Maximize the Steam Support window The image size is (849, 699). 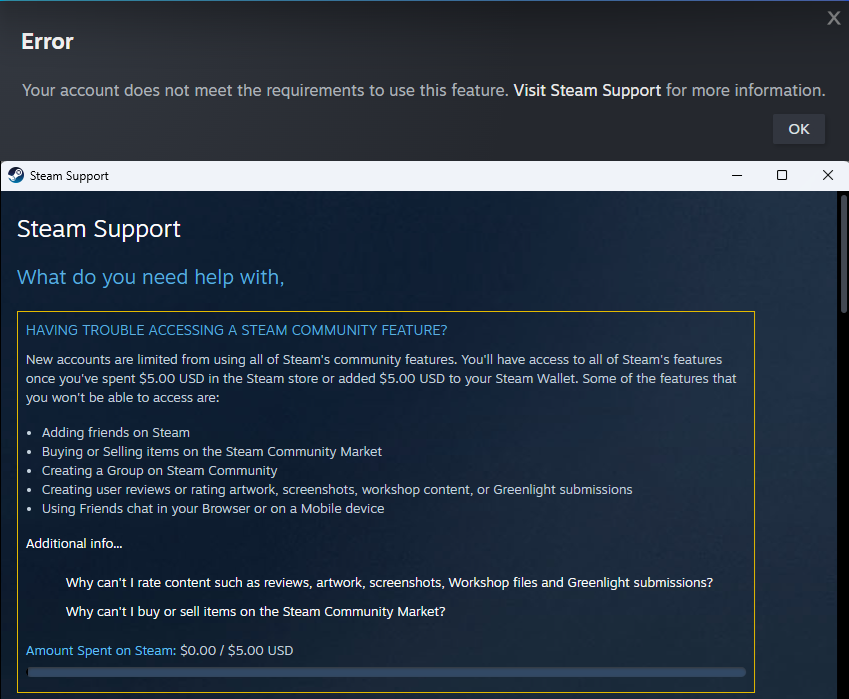tap(782, 175)
